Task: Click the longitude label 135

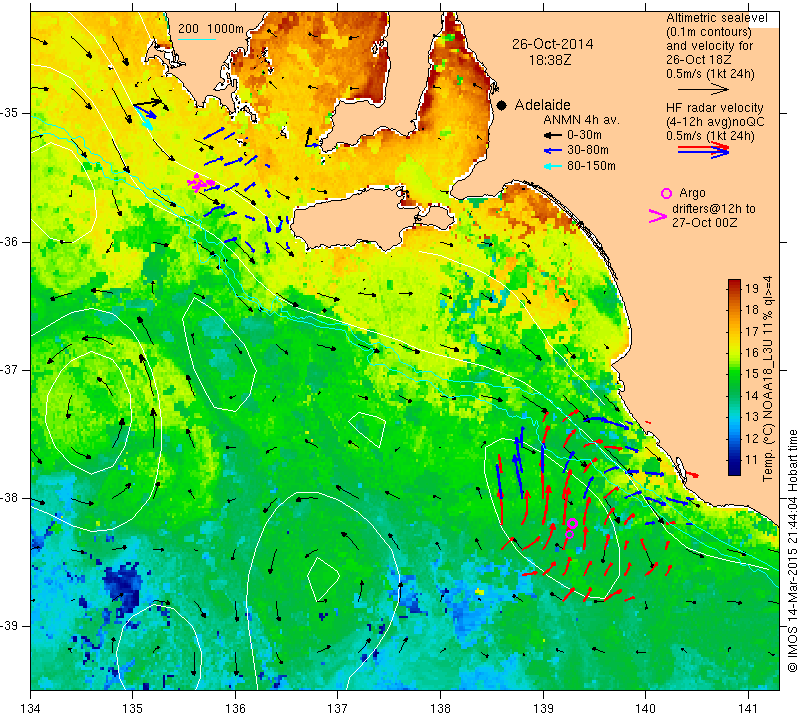Action: tap(133, 708)
